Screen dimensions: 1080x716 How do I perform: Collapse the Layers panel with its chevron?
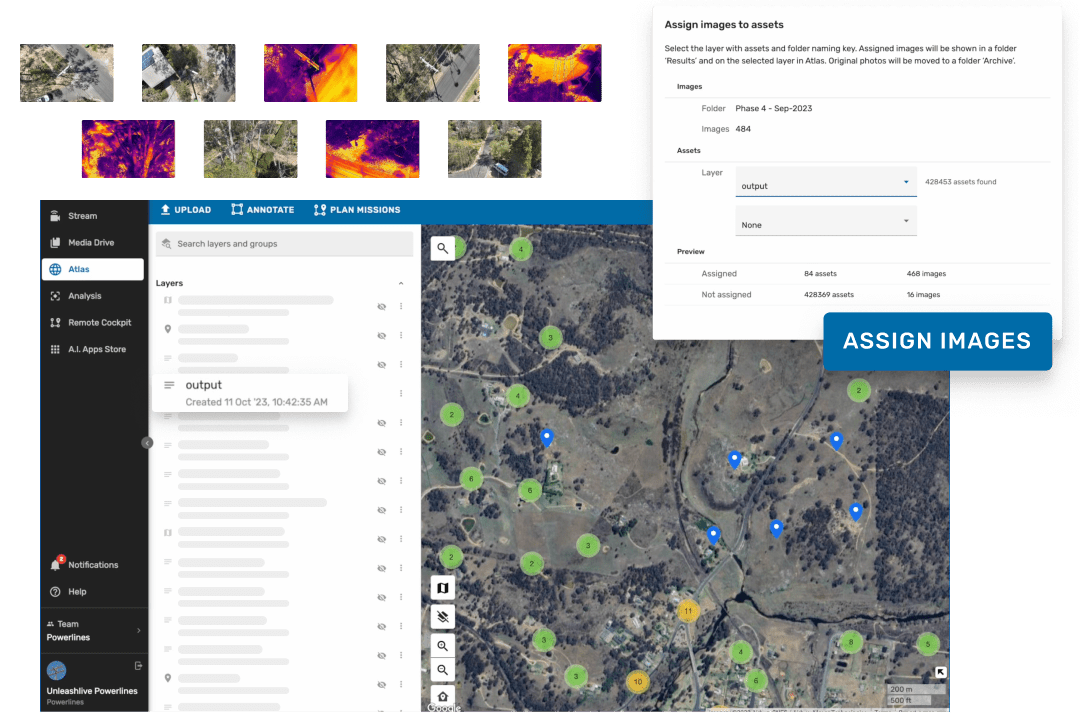point(401,283)
